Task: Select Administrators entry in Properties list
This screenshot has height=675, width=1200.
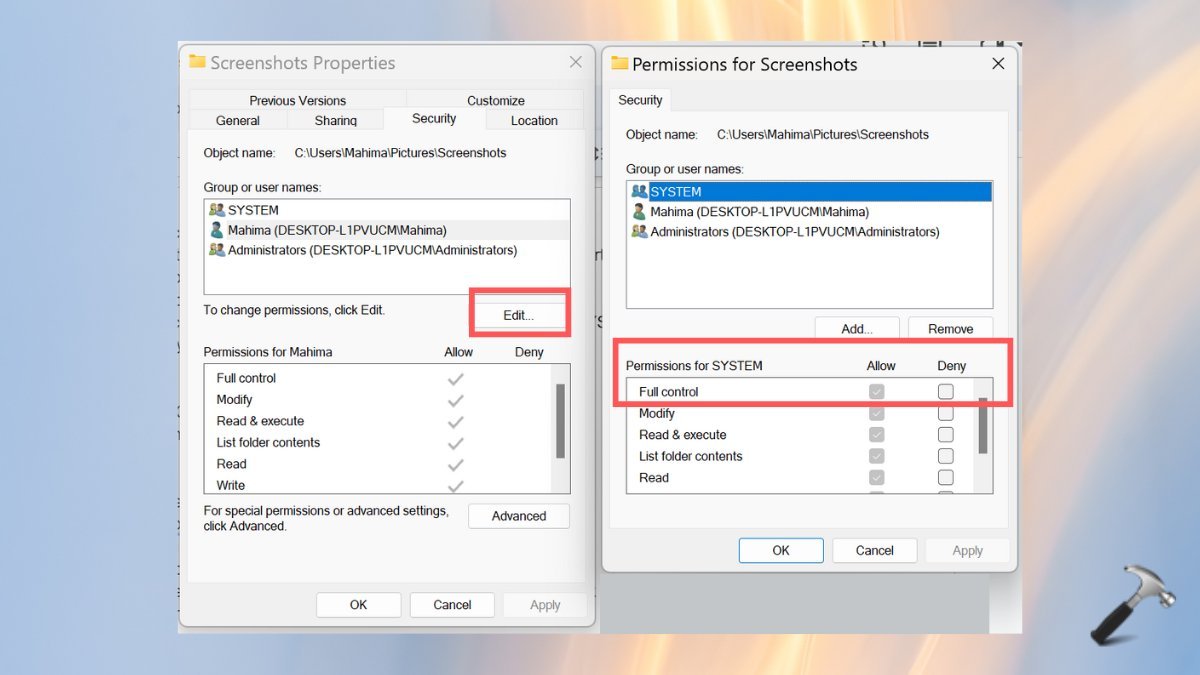Action: [x=387, y=250]
